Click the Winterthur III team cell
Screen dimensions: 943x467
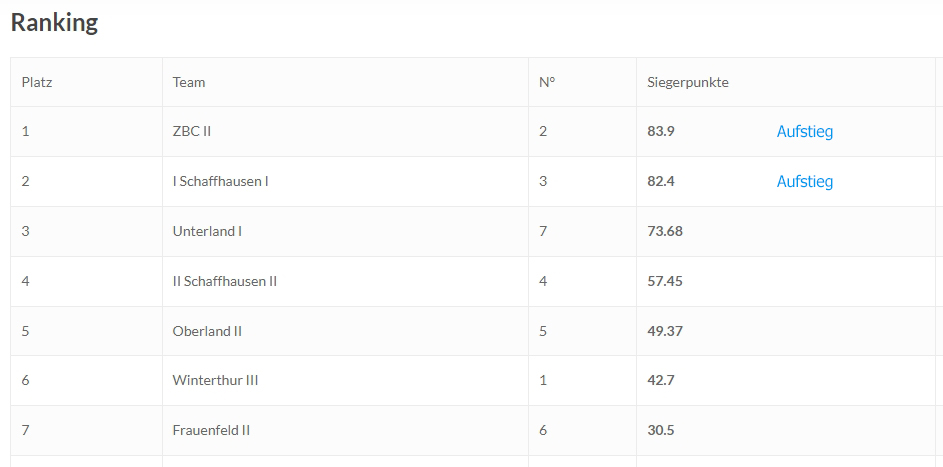coord(215,380)
